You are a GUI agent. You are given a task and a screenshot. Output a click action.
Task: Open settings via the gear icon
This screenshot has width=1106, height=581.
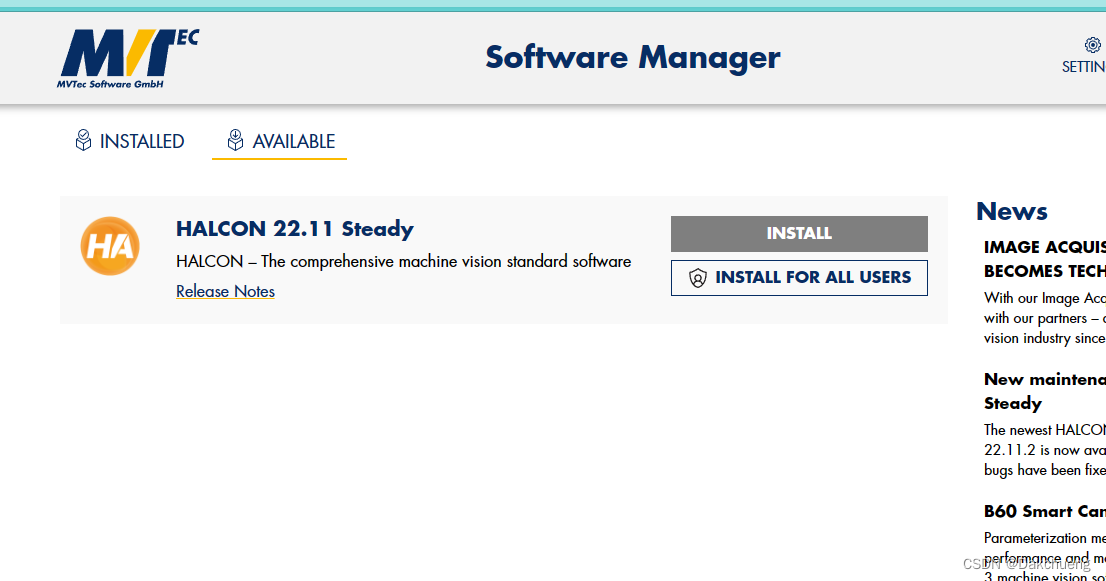click(x=1092, y=45)
